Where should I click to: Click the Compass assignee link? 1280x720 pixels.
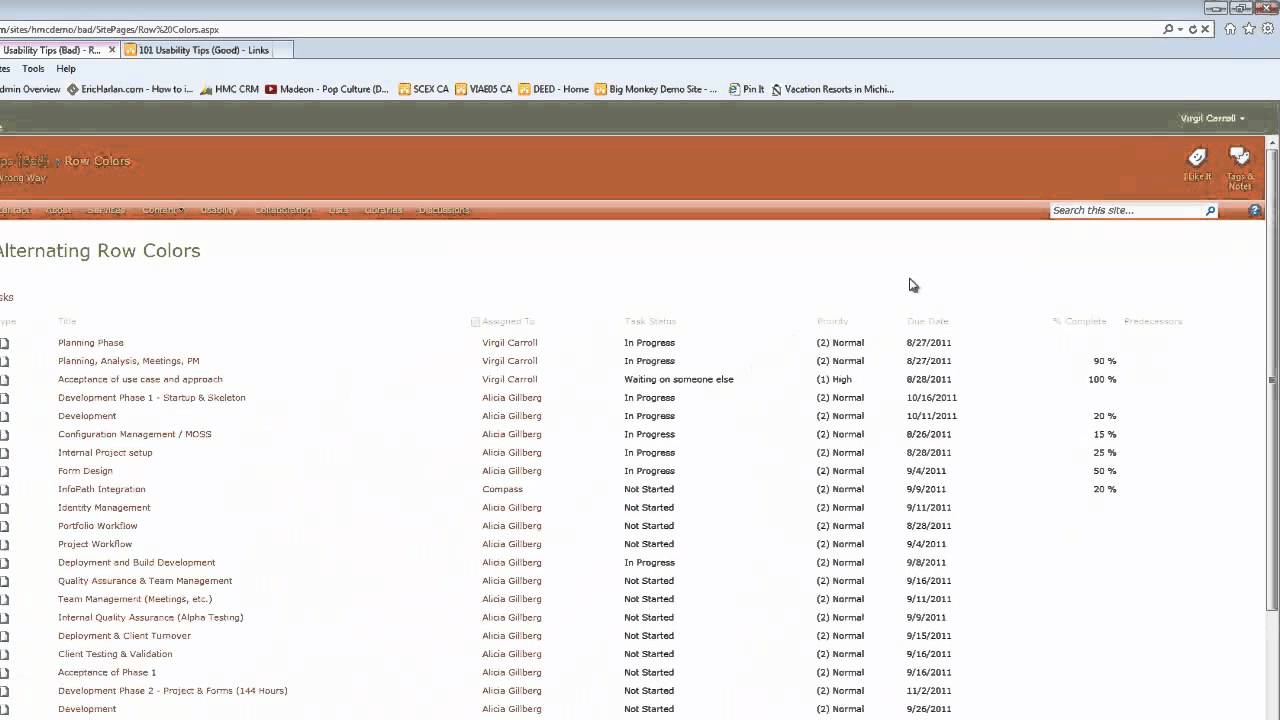point(502,489)
